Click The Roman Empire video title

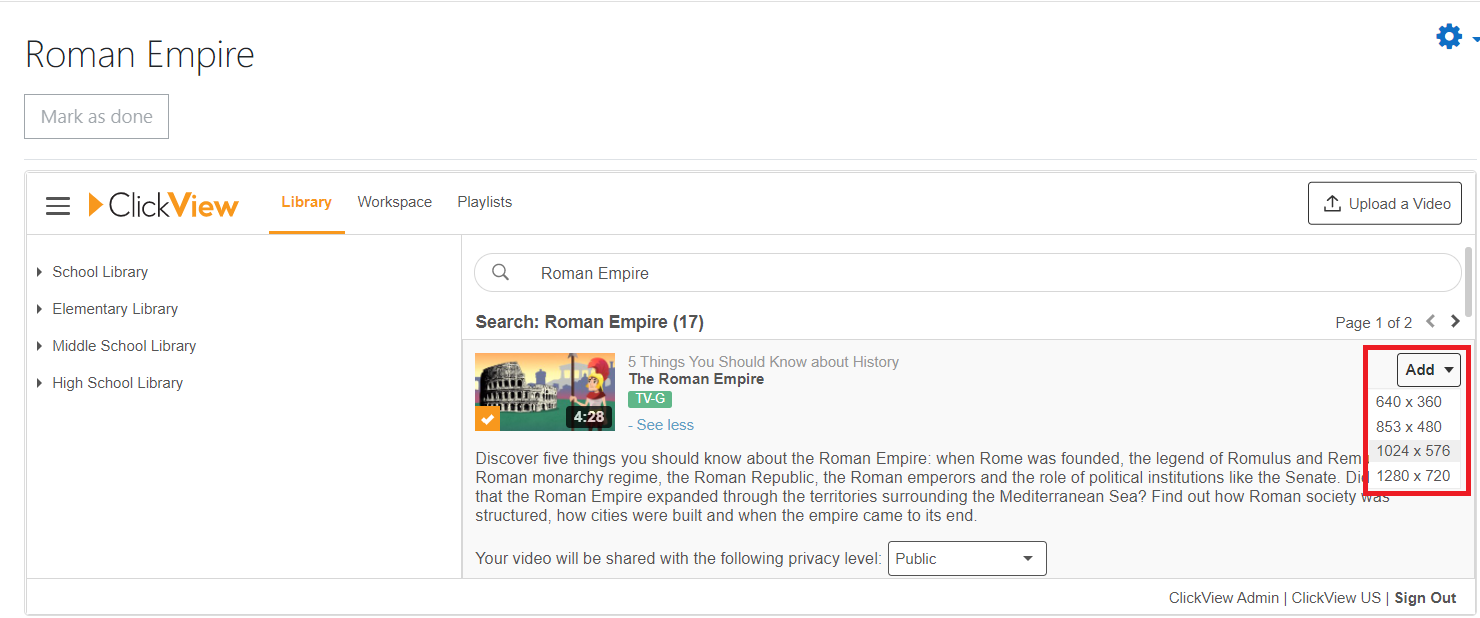pos(696,379)
